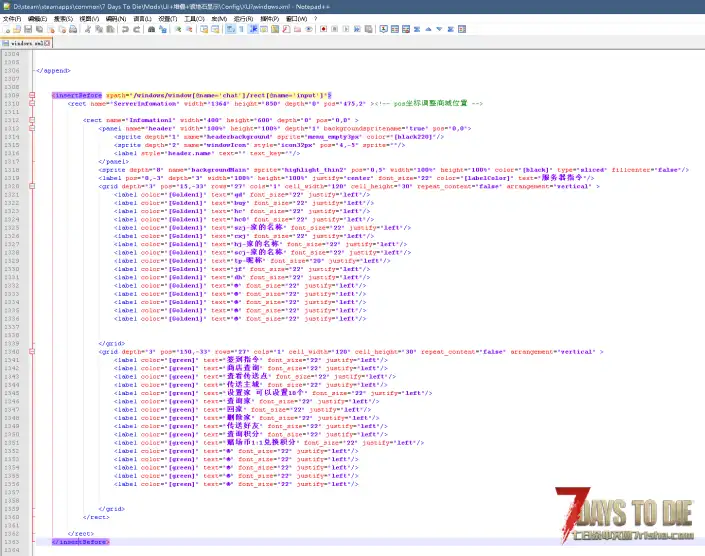Open the 视图(V) menu
The height and width of the screenshot is (556, 705).
click(x=89, y=19)
